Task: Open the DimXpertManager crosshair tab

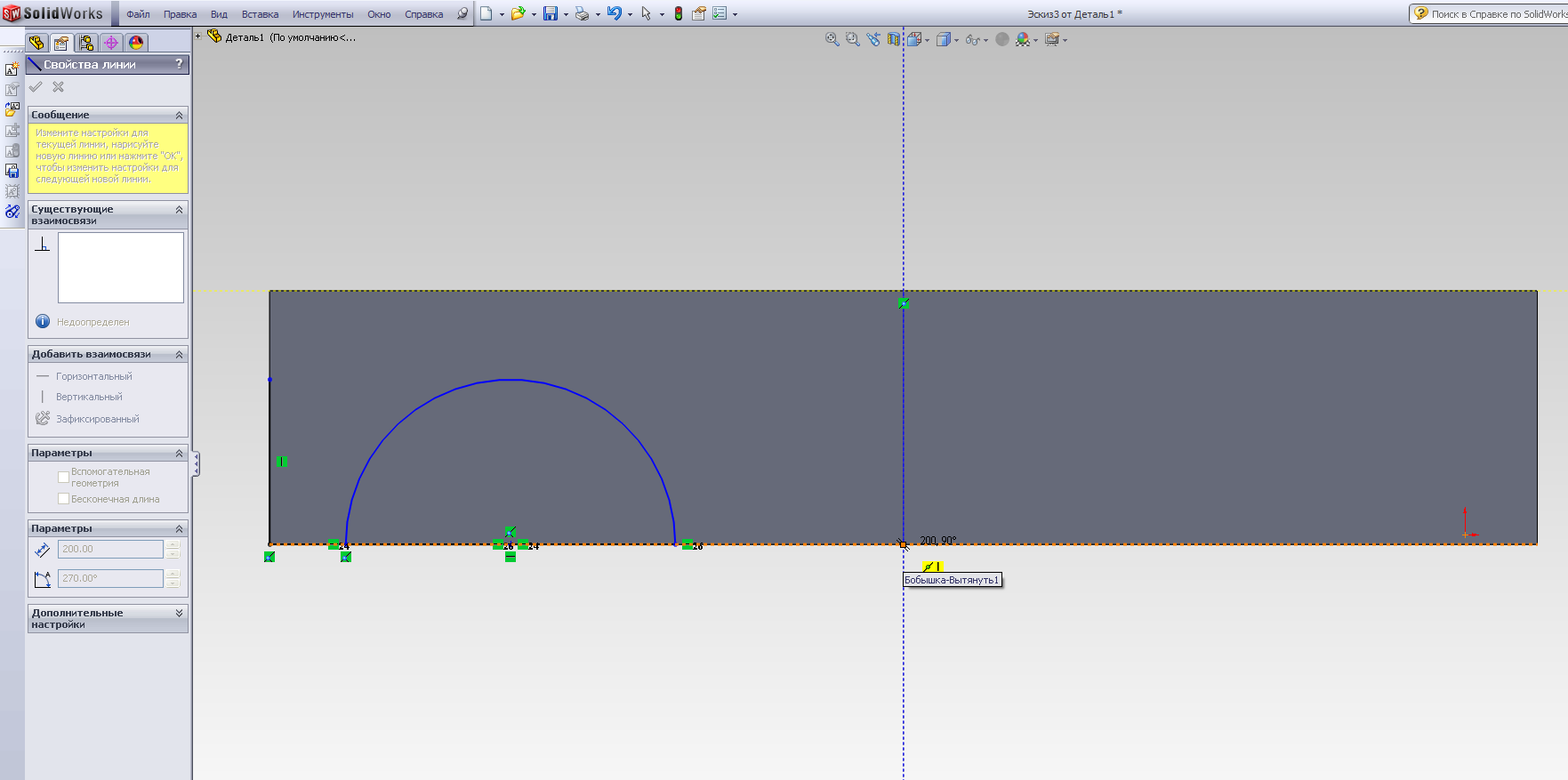Action: pos(111,43)
